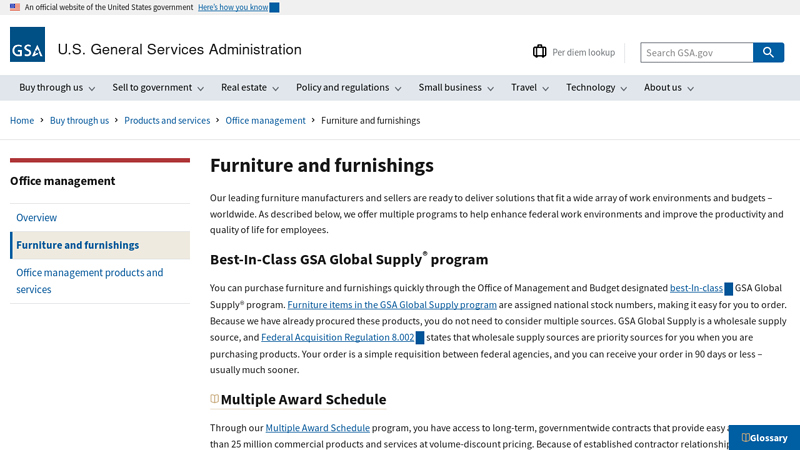Image resolution: width=800 pixels, height=450 pixels.
Task: Click Furniture and furnishings breadcrumb text
Action: 370,120
